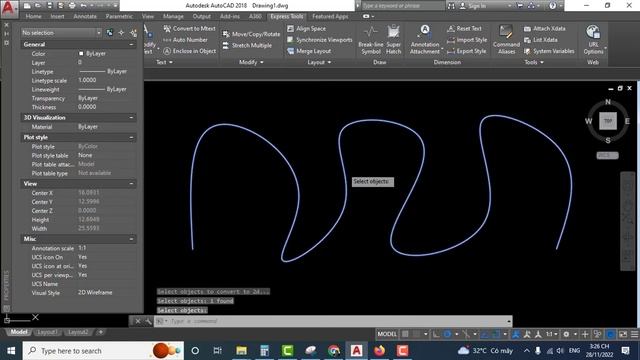Toggle drawing grid display in status bar
Image resolution: width=640 pixels, height=360 pixels.
[405, 334]
